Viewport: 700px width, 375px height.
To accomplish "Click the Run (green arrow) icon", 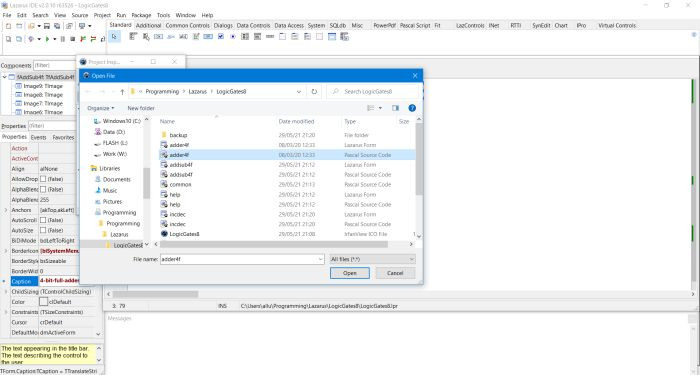I will [47, 39].
